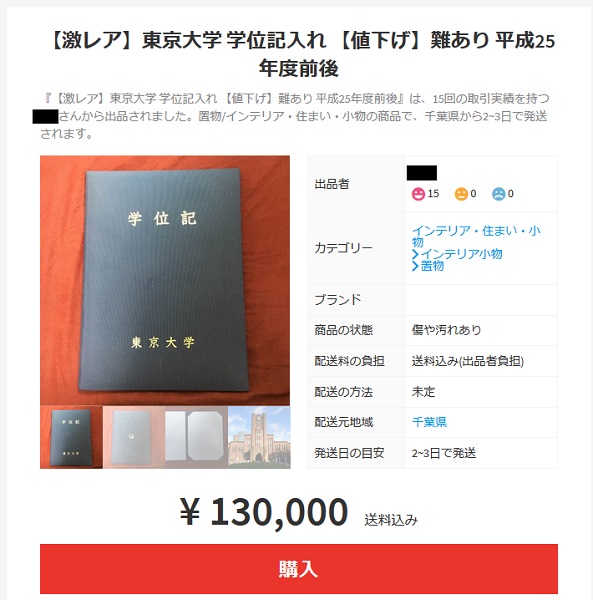Viewport: 593px width, 600px height.
Task: Click the orange neutral face rating icon
Action: coord(461,194)
